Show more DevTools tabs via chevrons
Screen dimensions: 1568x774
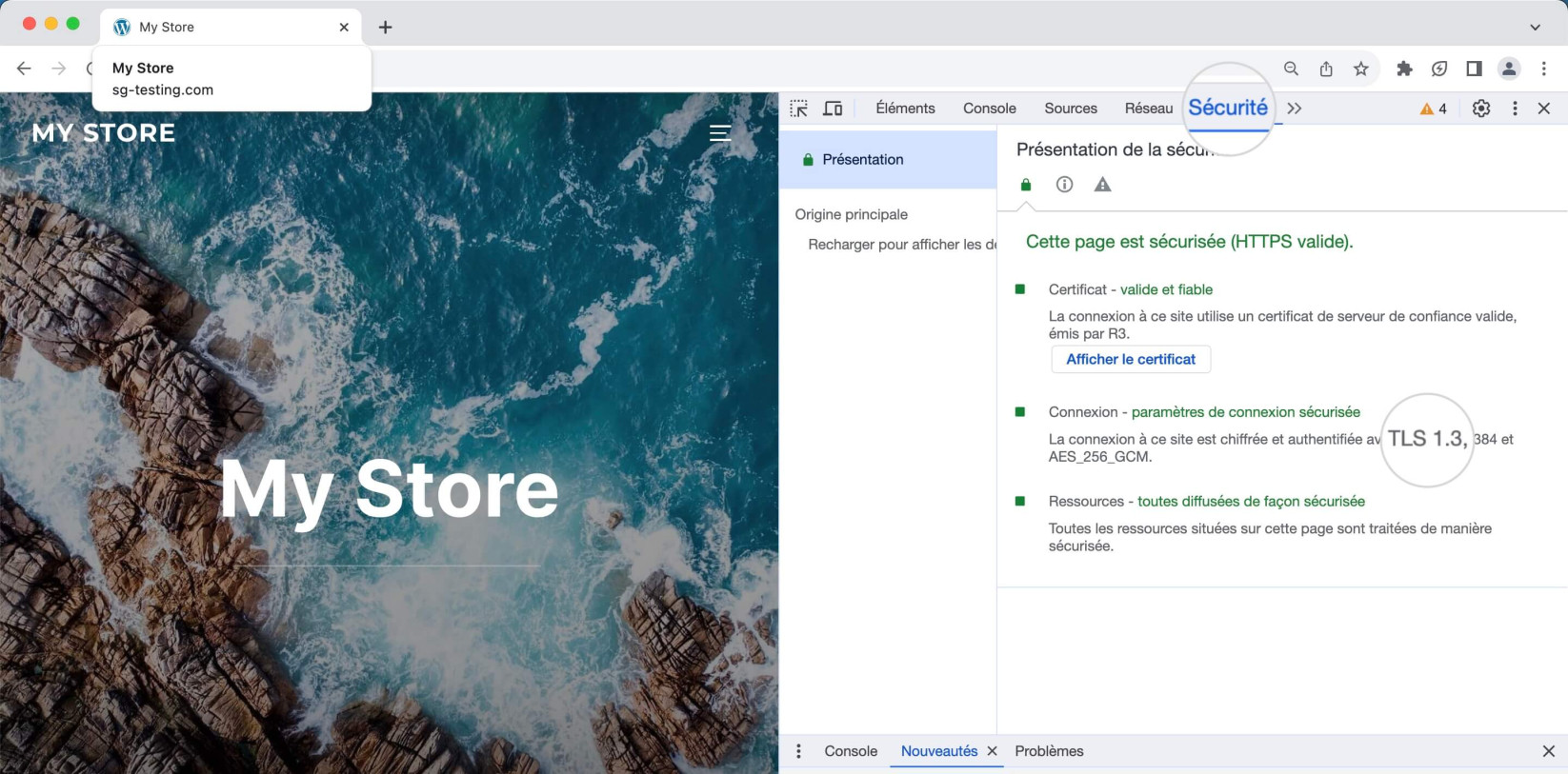tap(1295, 109)
